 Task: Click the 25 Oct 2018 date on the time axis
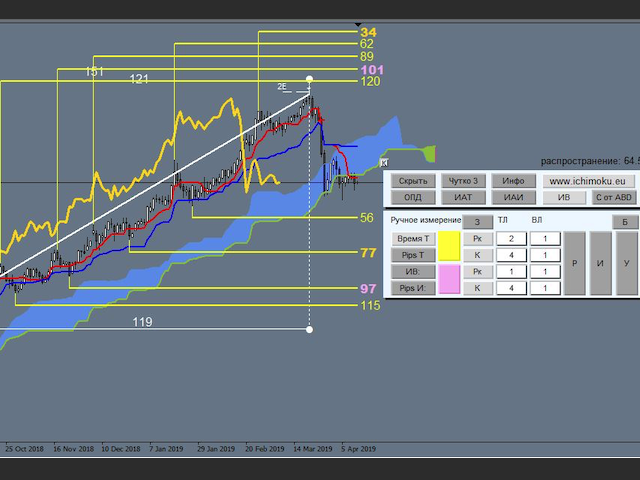click(24, 449)
